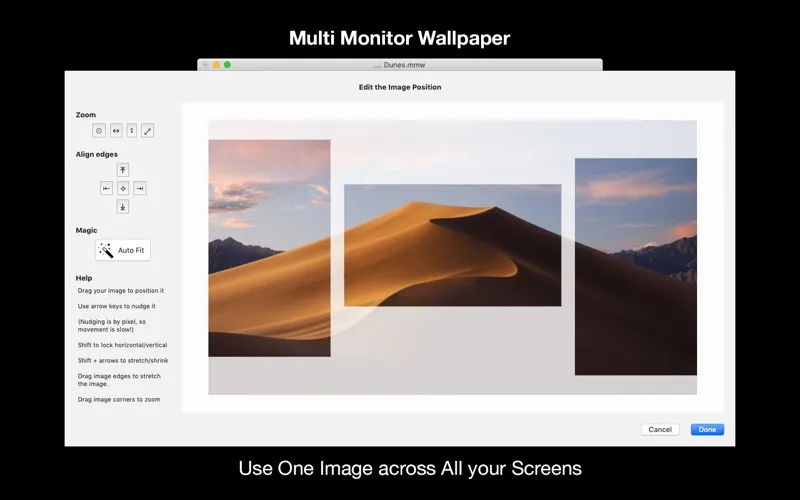Click the vertical-fit Zoom button
This screenshot has height=500, width=800.
[x=132, y=131]
